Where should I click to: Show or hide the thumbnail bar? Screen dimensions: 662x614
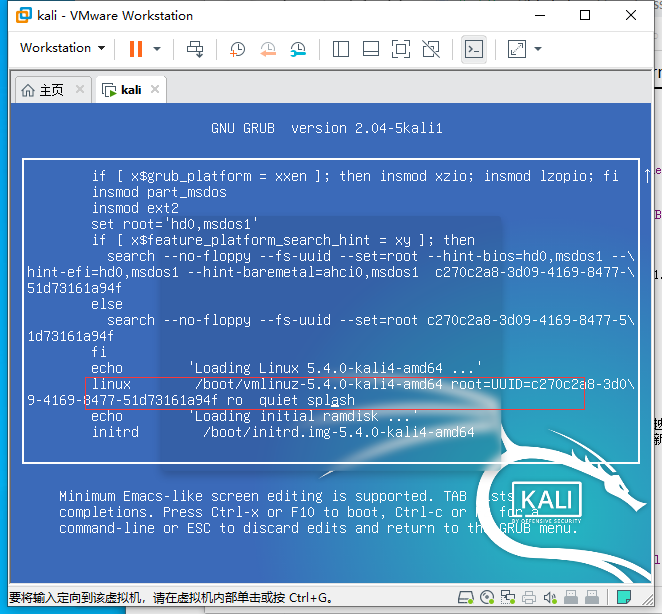[x=371, y=49]
